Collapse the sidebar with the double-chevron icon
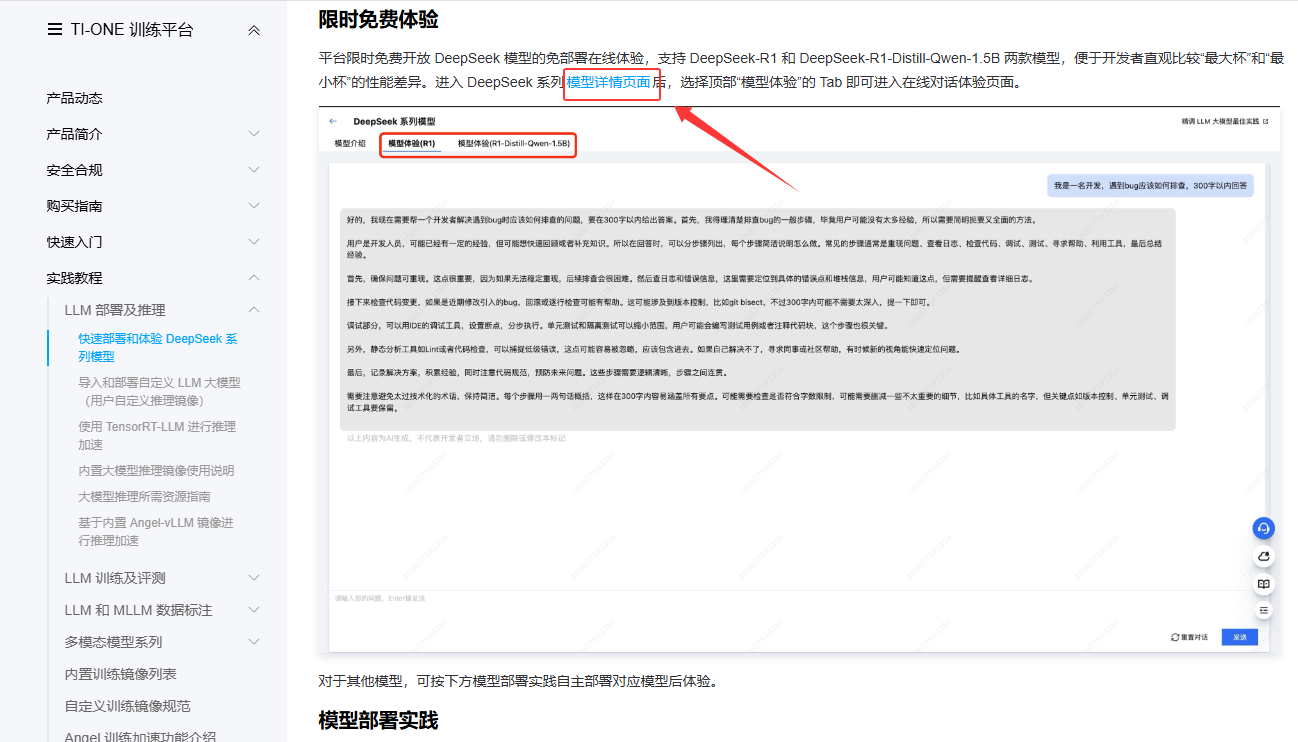Screen dimensions: 1298x742 tap(254, 30)
